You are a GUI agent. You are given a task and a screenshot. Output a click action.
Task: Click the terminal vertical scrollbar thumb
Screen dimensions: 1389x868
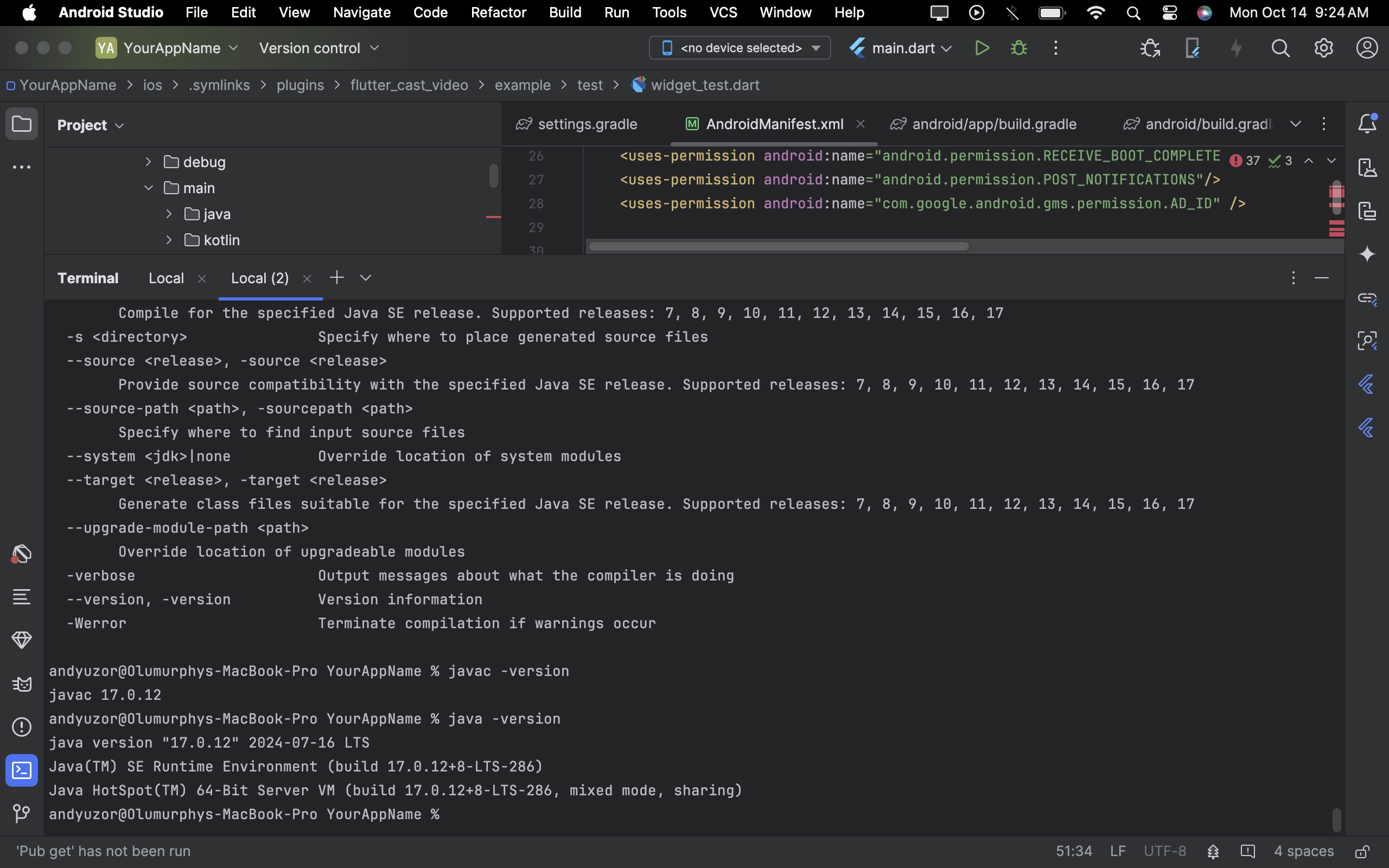[1337, 820]
